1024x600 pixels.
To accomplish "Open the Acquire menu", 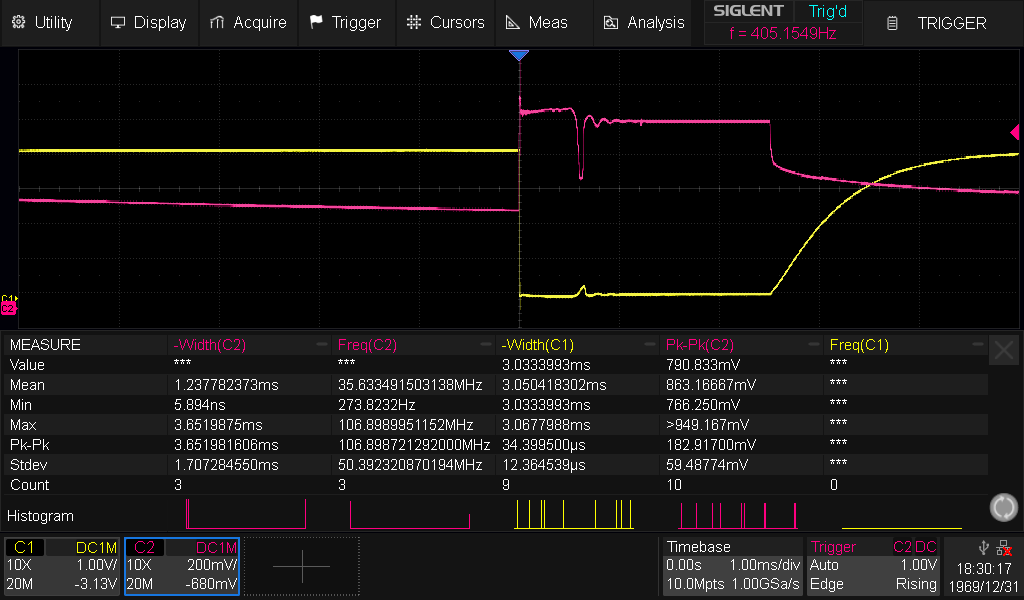I will tap(248, 22).
